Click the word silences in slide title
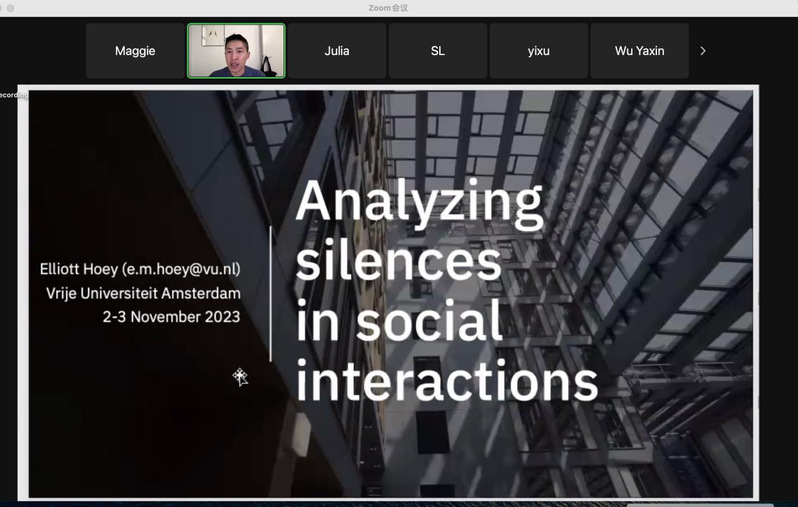Screen dimensions: 798x507 398,262
